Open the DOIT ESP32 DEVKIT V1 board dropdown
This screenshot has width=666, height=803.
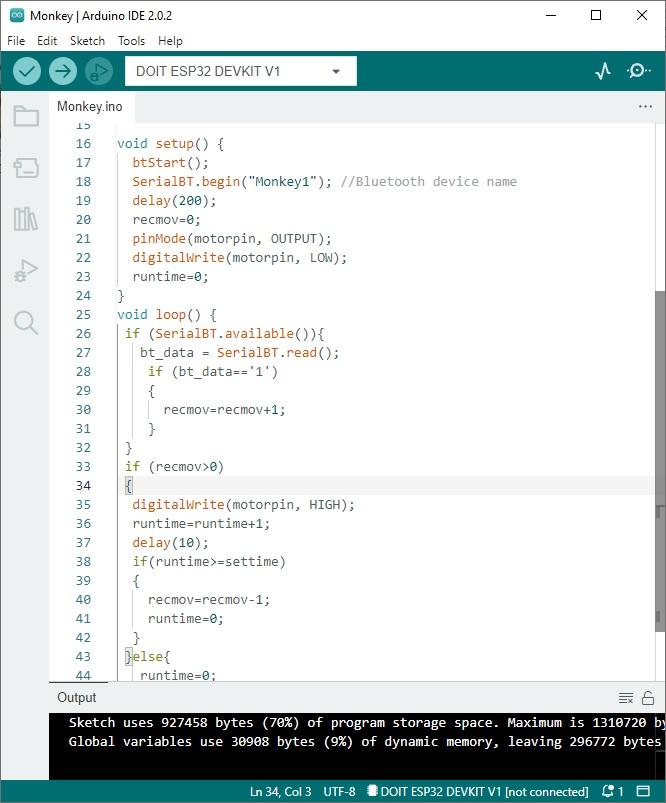241,71
